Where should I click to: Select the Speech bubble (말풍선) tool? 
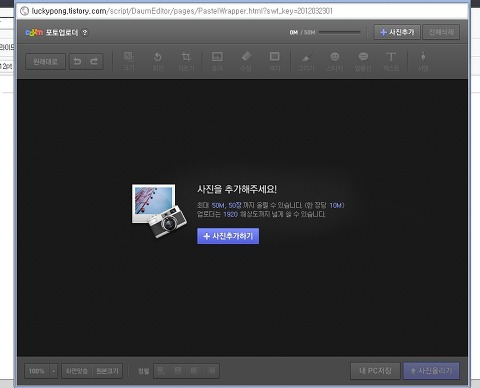[363, 61]
